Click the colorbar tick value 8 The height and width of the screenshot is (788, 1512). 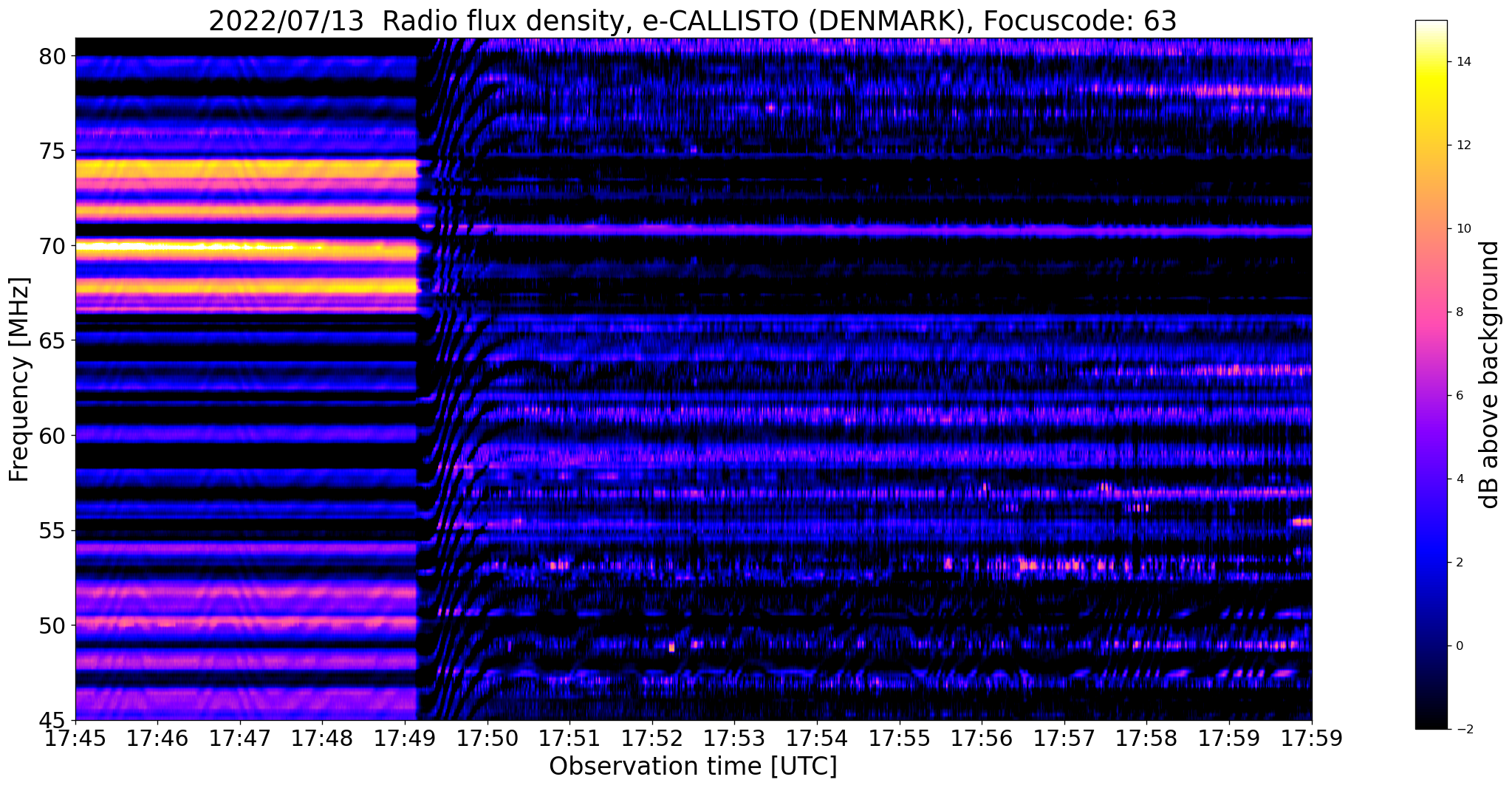1459,312
